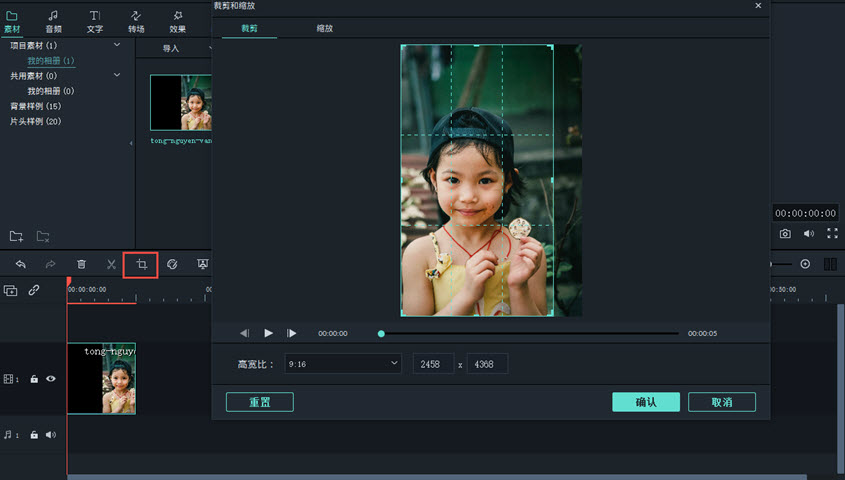This screenshot has width=845, height=480.
Task: Collapse the 项目素材 folder chevron
Action: (117, 45)
